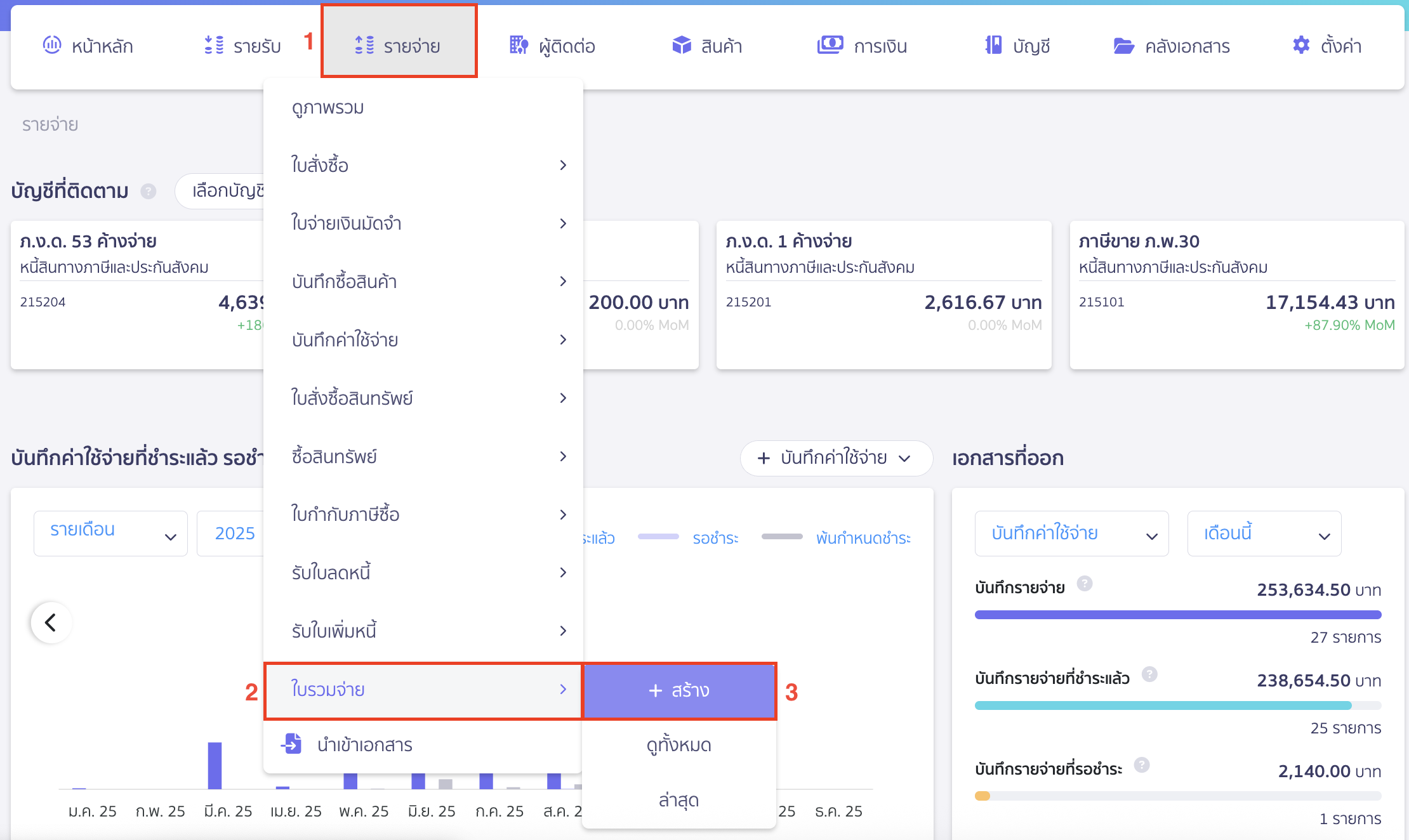1409x840 pixels.
Task: Click the purple บันทึกรายจ่าย progress bar
Action: (x=1178, y=615)
